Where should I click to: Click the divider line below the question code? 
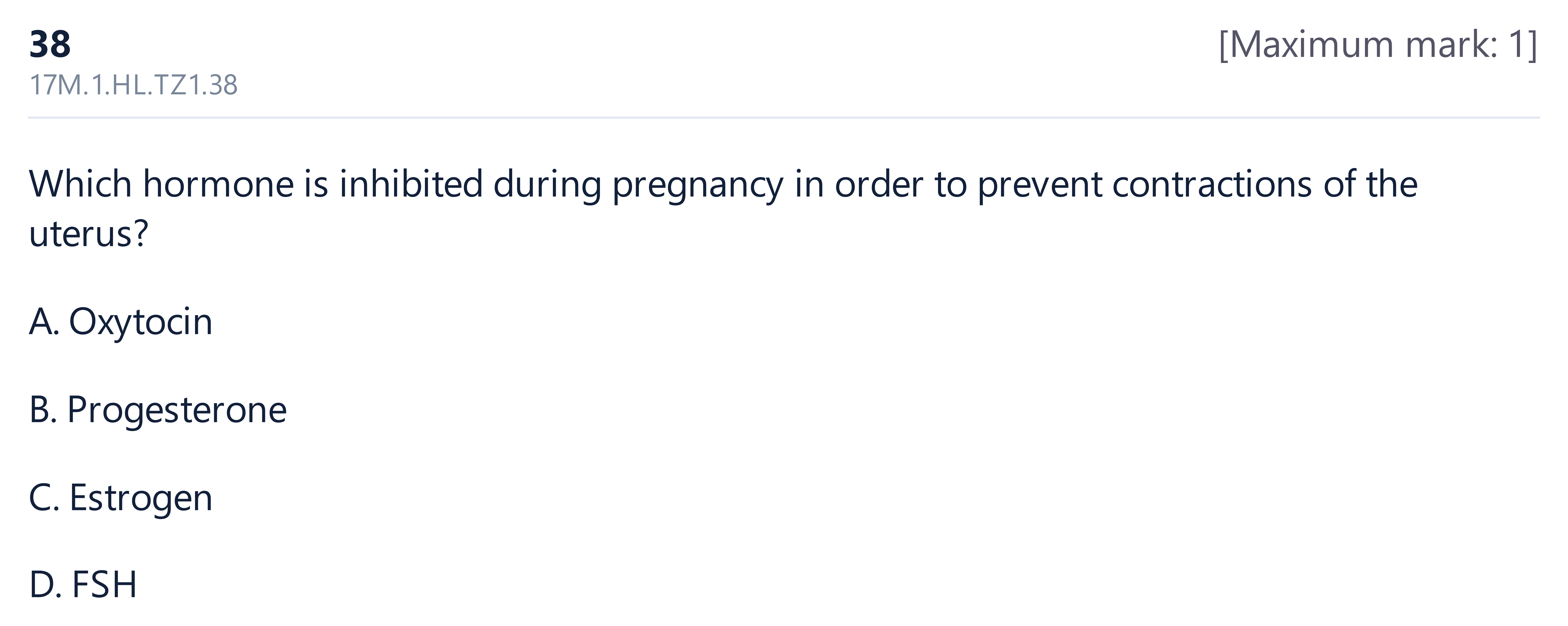click(x=783, y=117)
